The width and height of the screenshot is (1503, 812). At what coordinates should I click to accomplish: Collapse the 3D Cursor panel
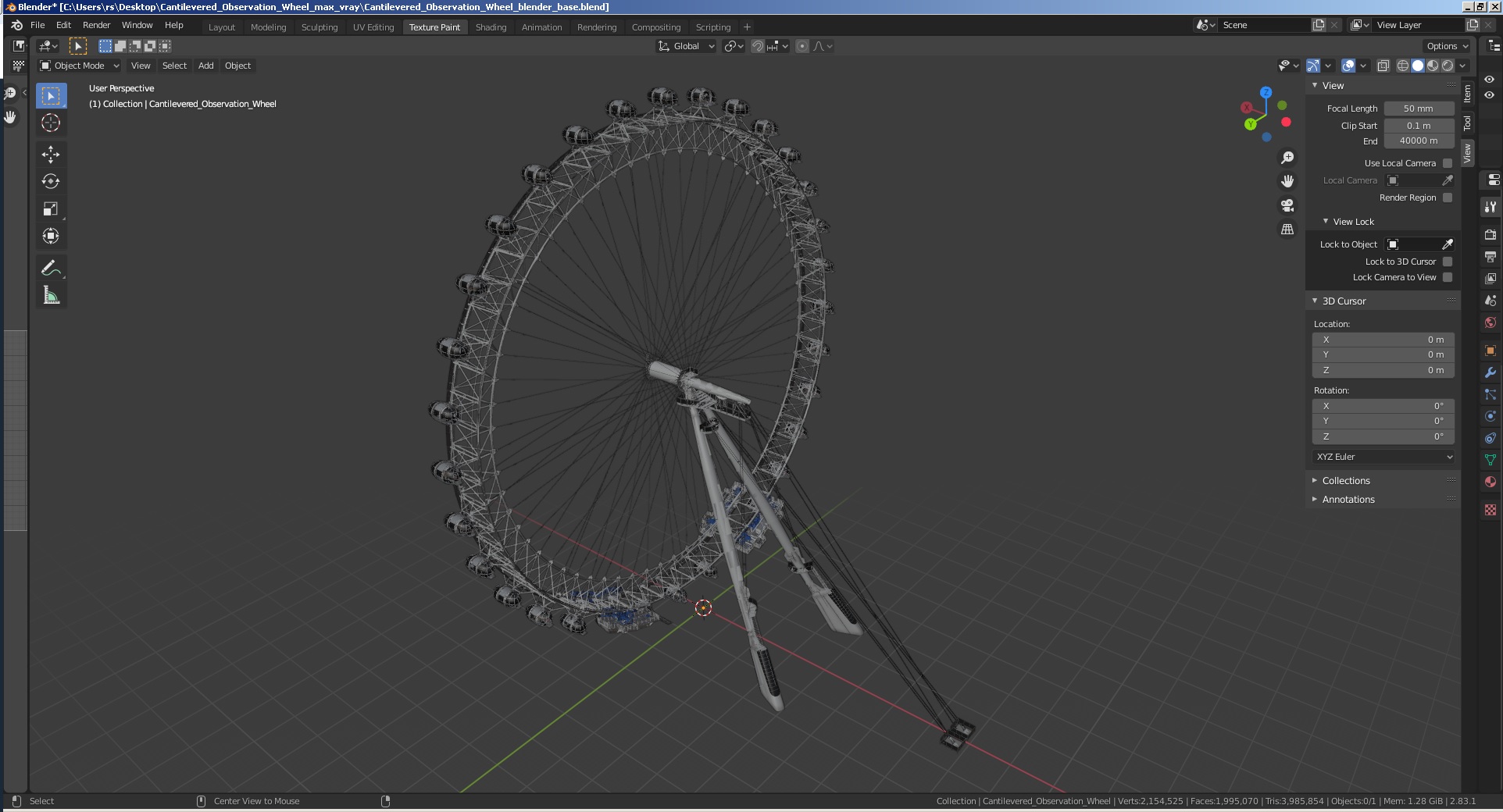pyautogui.click(x=1344, y=301)
